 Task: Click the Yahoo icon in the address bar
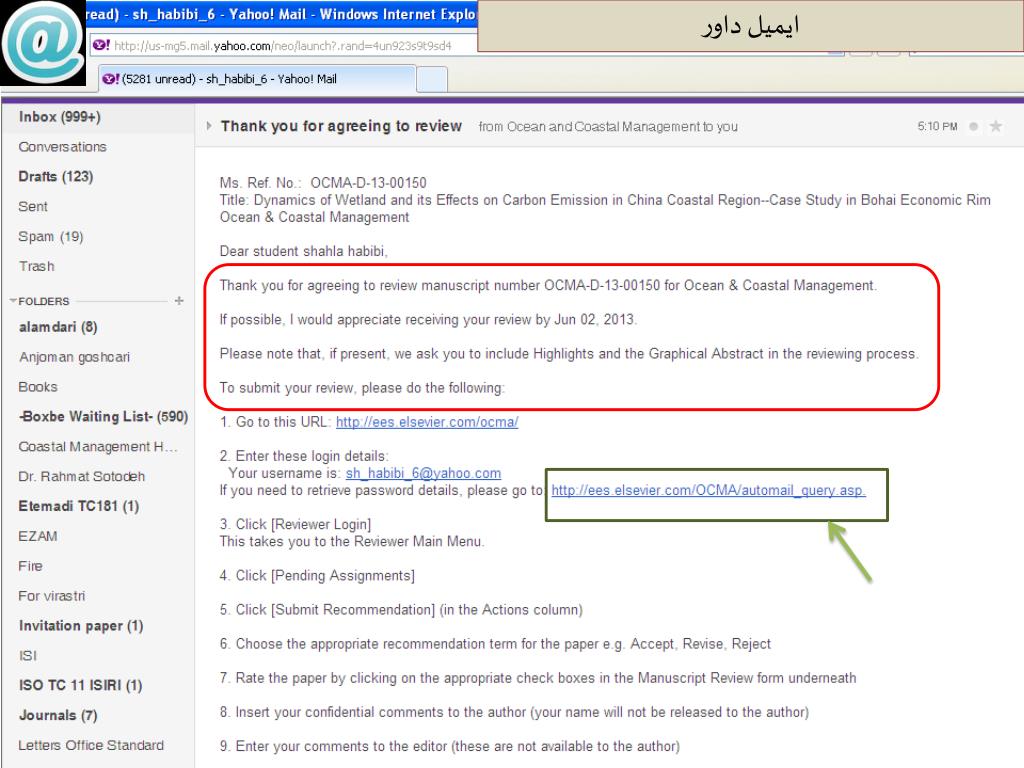[101, 45]
